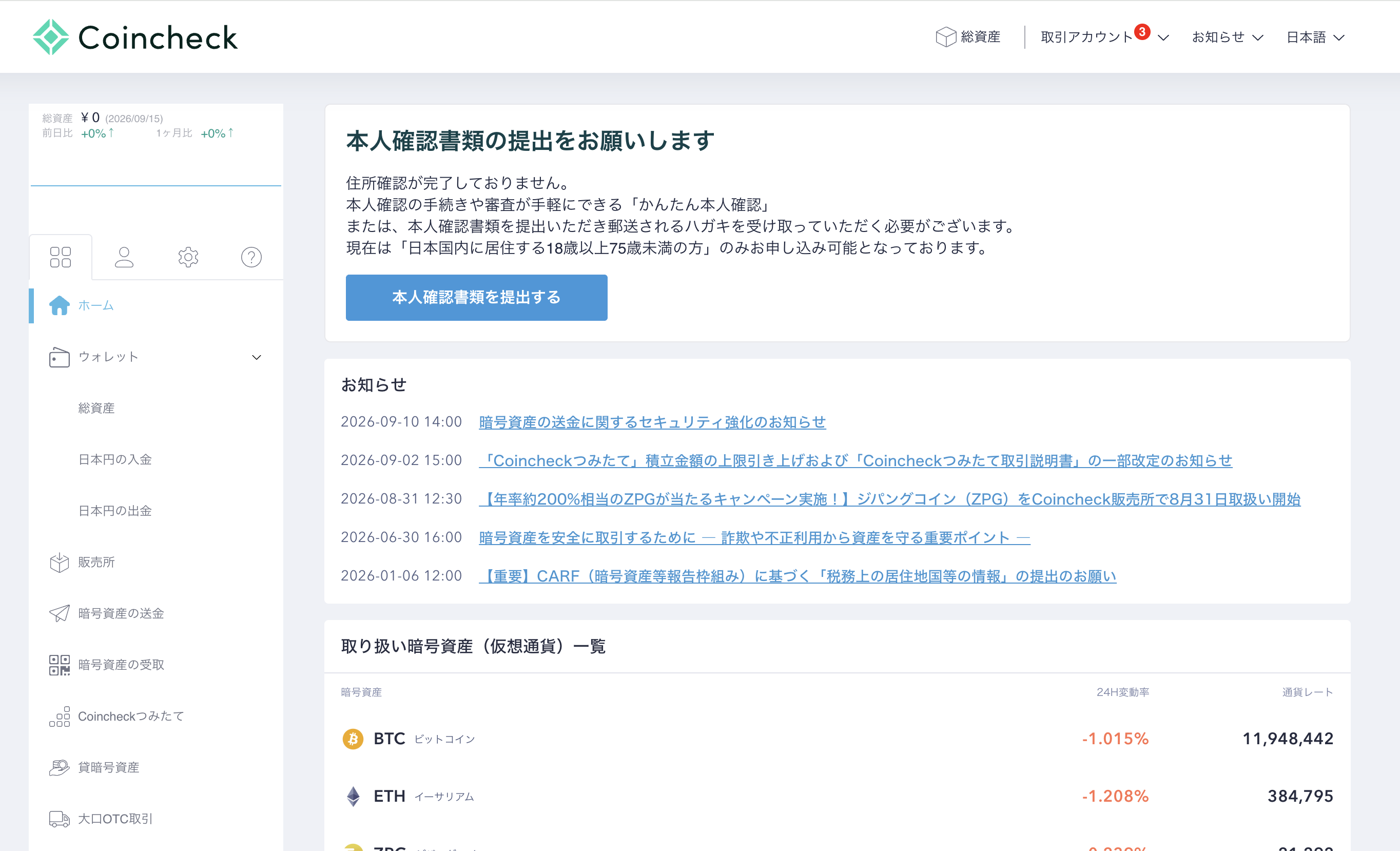Open the settings gear tab
Screen dimensions: 1400x851
point(188,257)
